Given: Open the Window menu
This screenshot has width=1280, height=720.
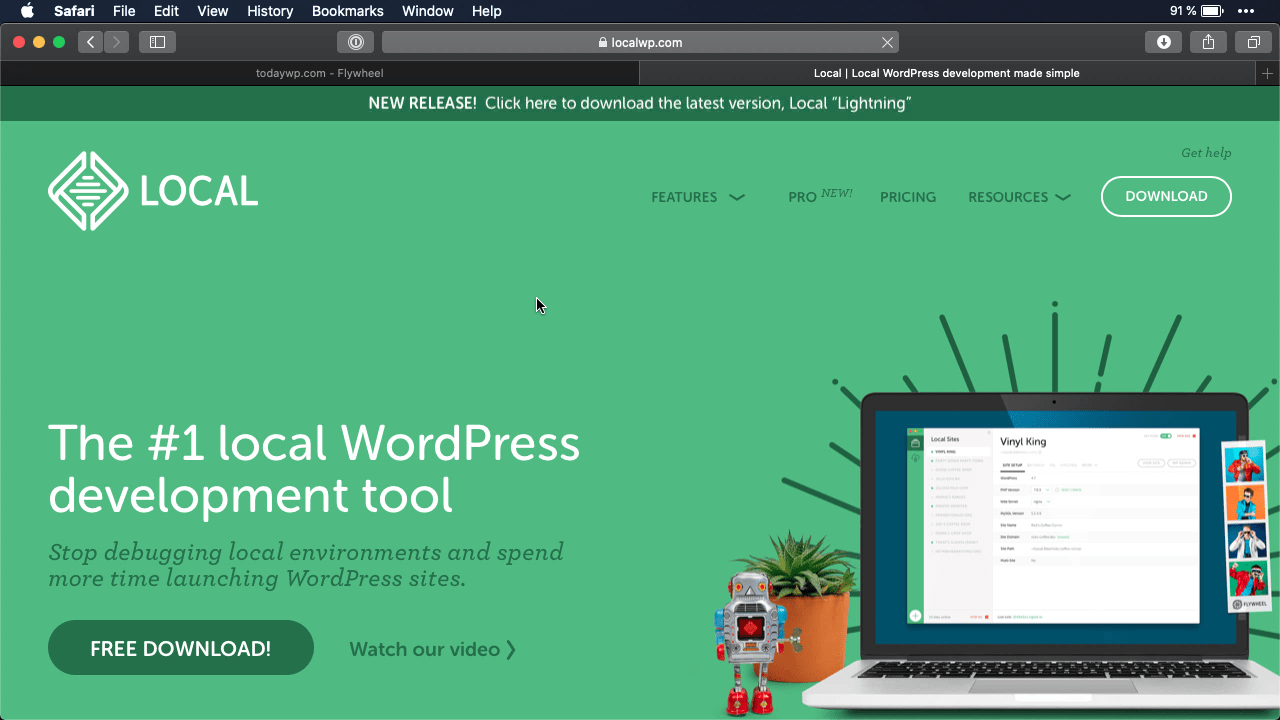Looking at the screenshot, I should [426, 11].
